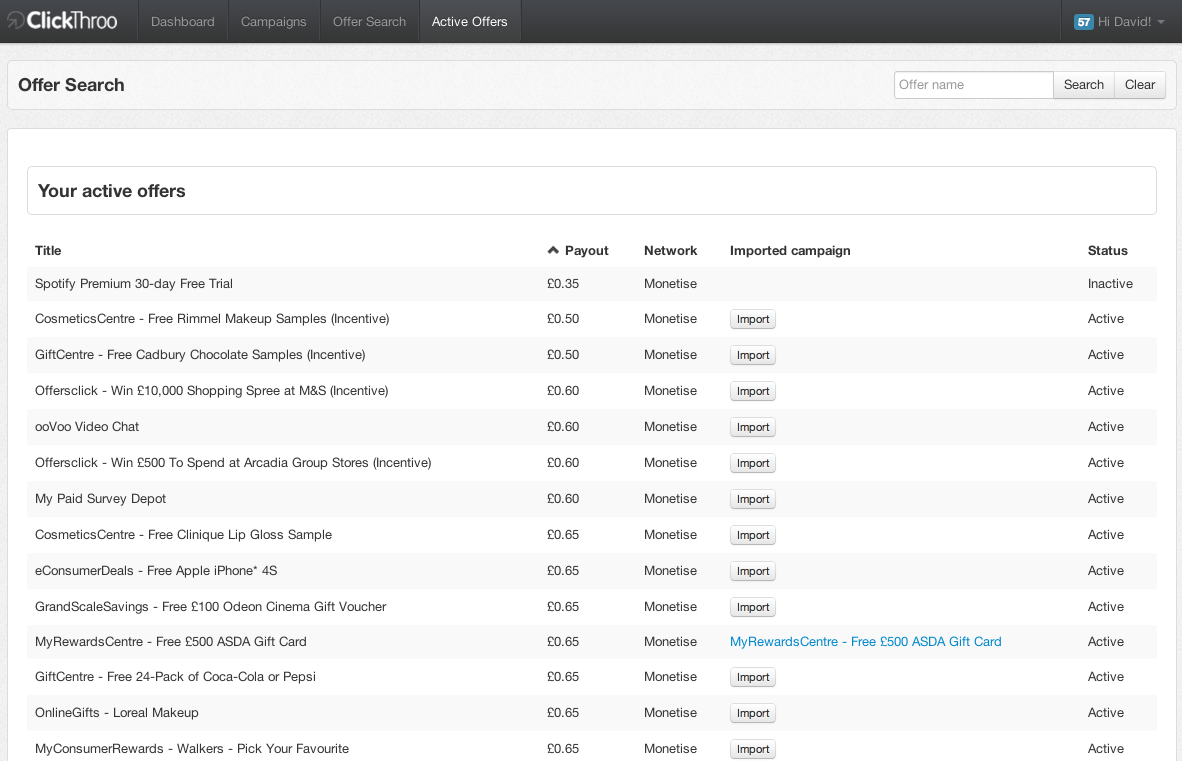The image size is (1182, 761).
Task: Open the MyRewardsCentre ASDA Gift Card campaign link
Action: point(865,642)
